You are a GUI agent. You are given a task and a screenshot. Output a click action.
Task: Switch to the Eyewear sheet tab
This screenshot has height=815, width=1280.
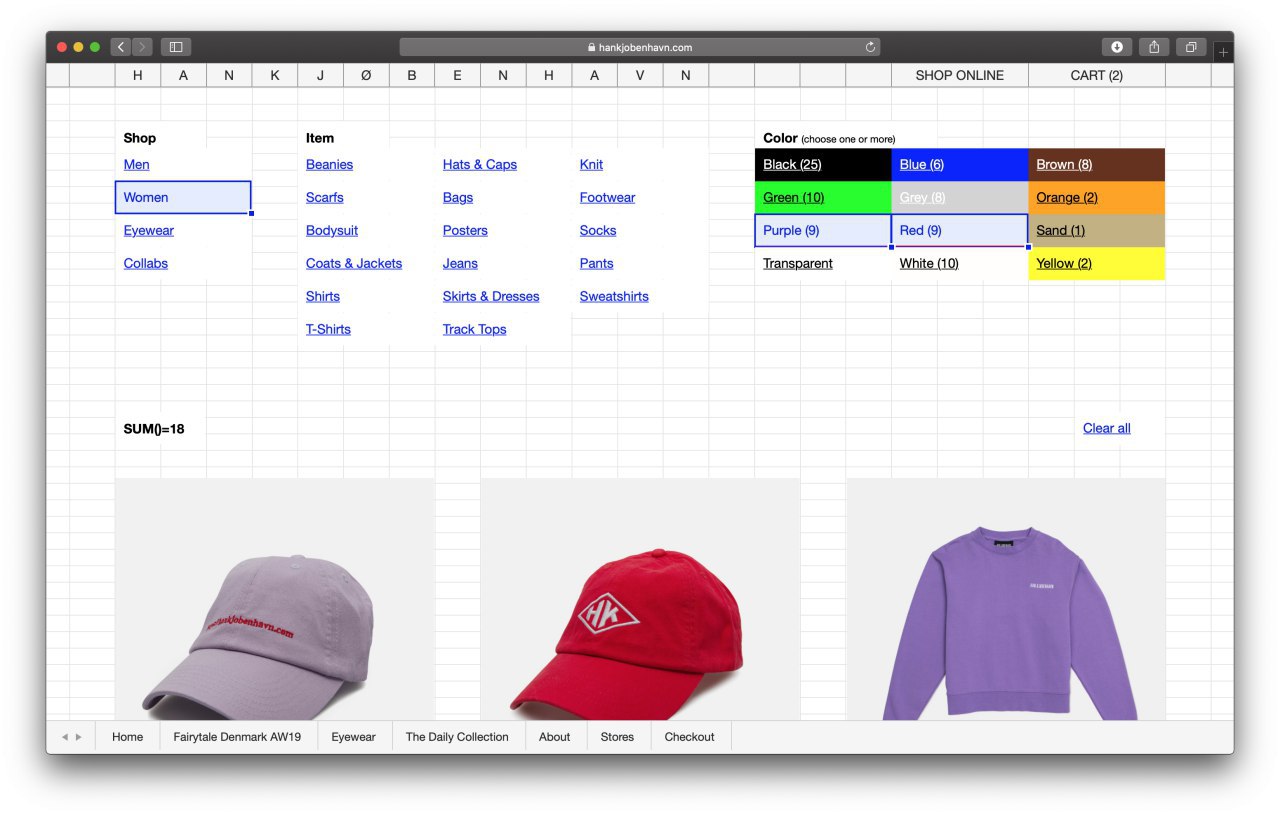click(x=353, y=737)
